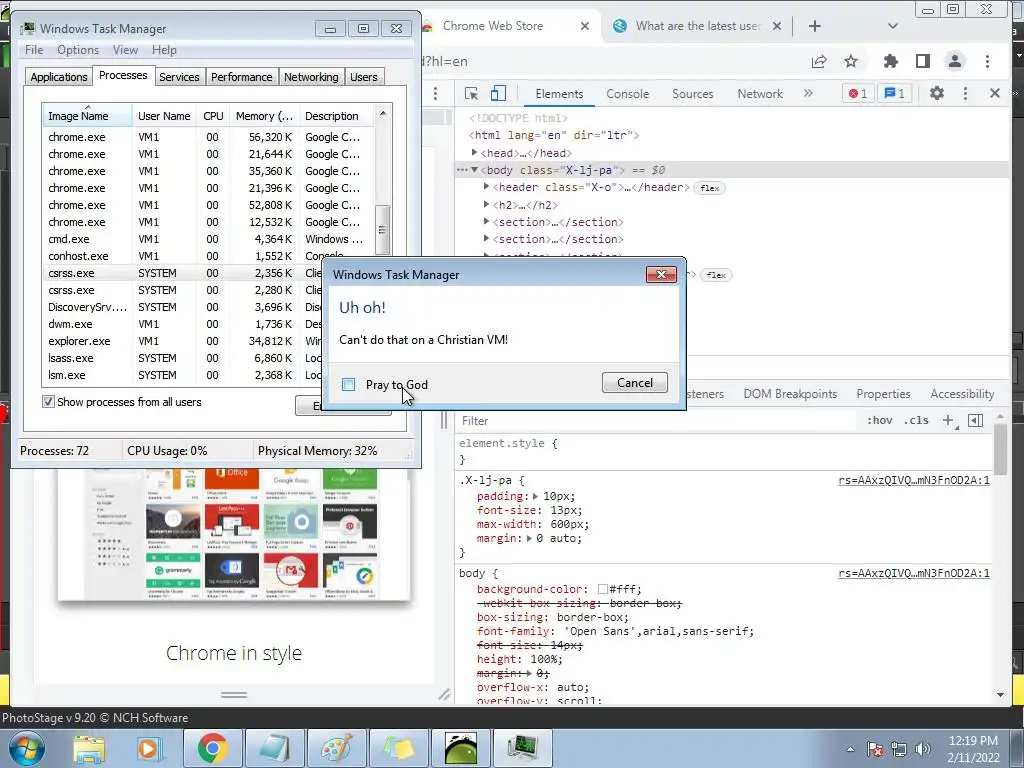
Task: Select the dwm.exe process row
Action: point(183,324)
